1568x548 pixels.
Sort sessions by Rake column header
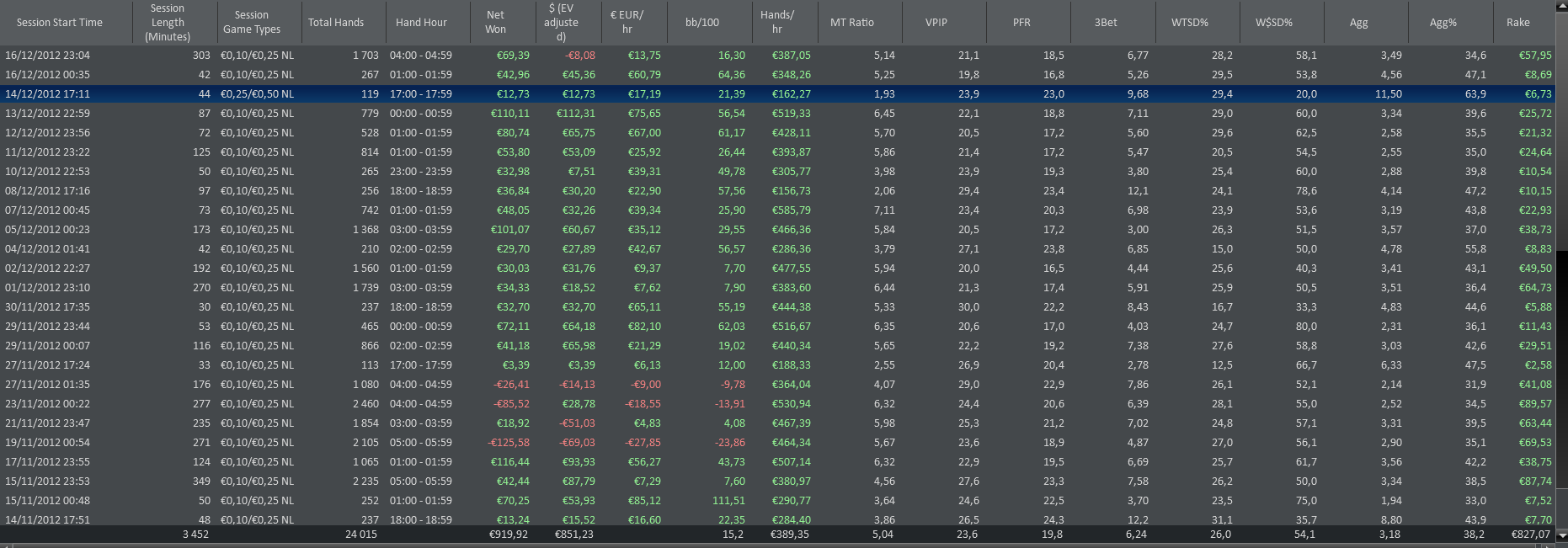tap(1517, 23)
